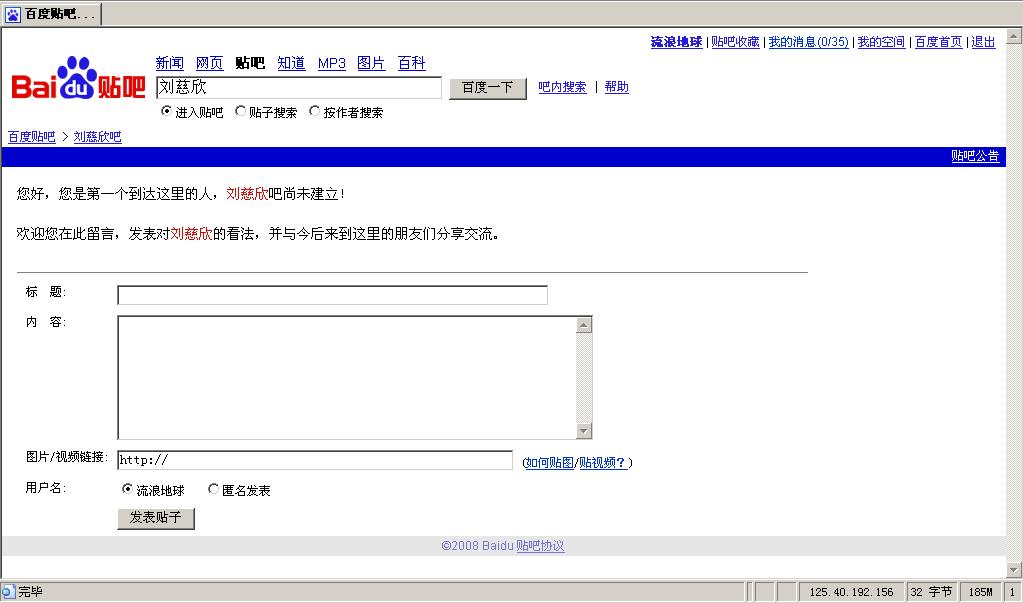Image resolution: width=1023 pixels, height=603 pixels.
Task: Open the 新闻 navigation tab
Action: 170,63
